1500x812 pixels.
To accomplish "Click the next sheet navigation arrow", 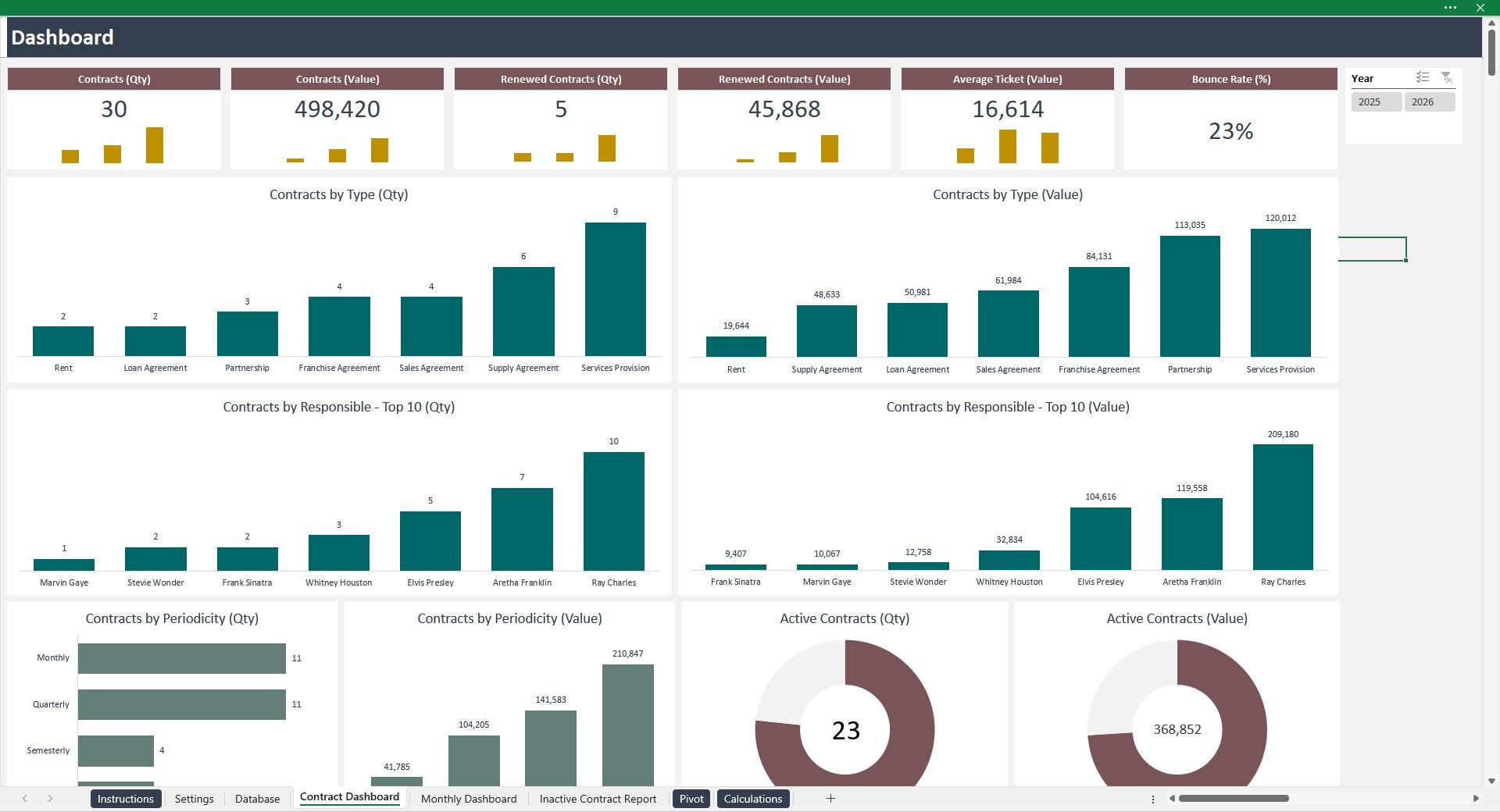I will (52, 799).
